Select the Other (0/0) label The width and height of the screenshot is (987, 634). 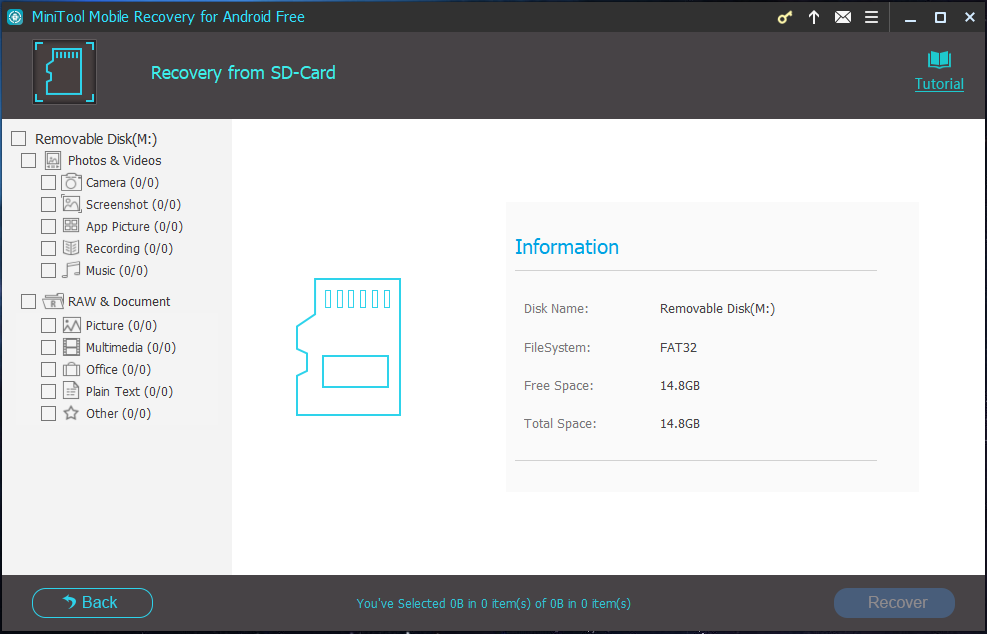118,413
